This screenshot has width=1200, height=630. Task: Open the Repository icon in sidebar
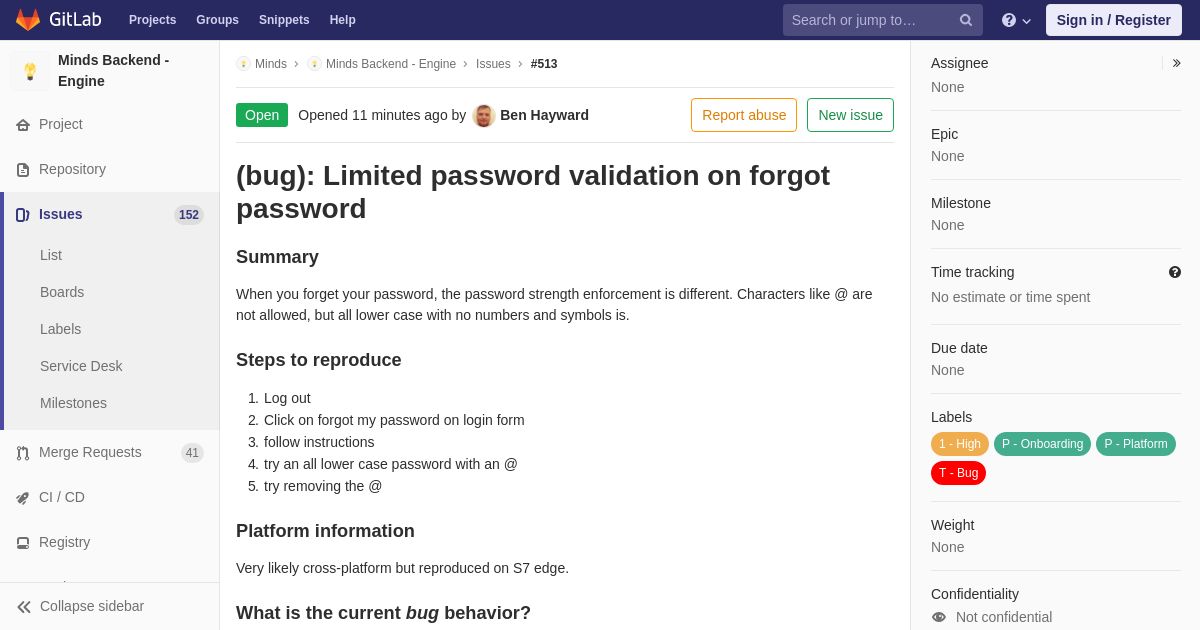point(23,170)
